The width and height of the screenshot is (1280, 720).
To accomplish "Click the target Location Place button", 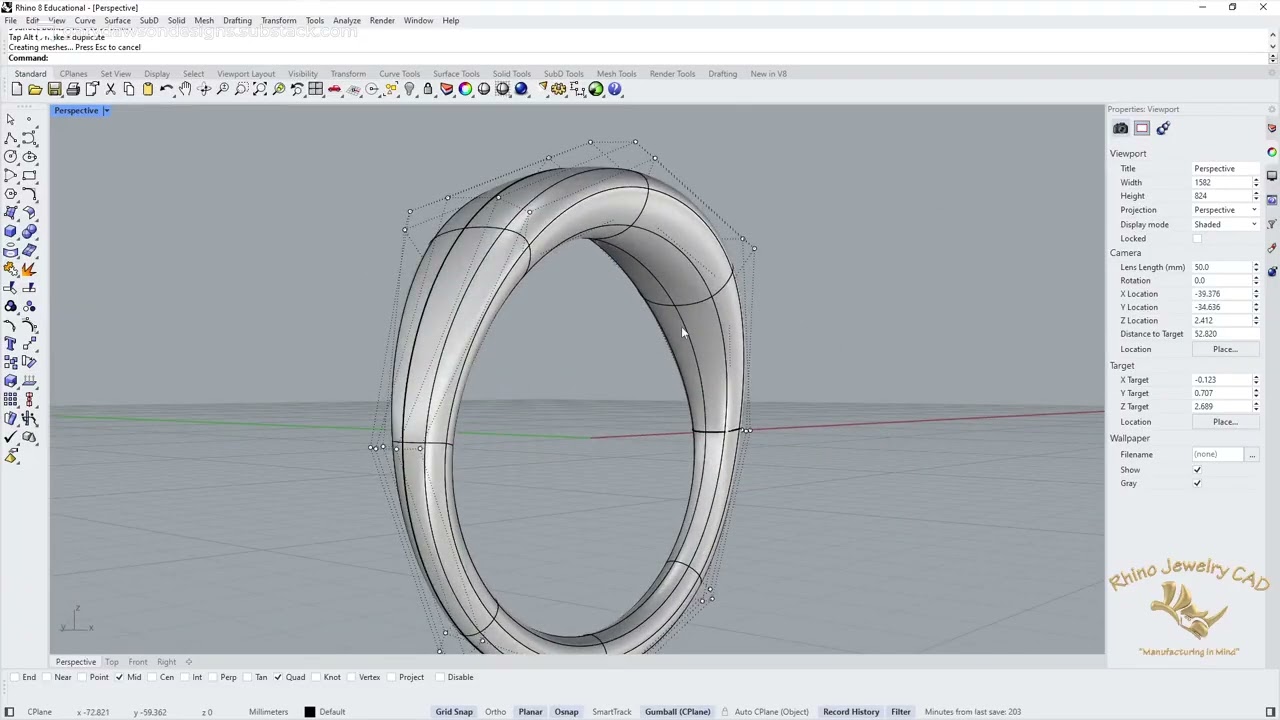I will [1225, 422].
